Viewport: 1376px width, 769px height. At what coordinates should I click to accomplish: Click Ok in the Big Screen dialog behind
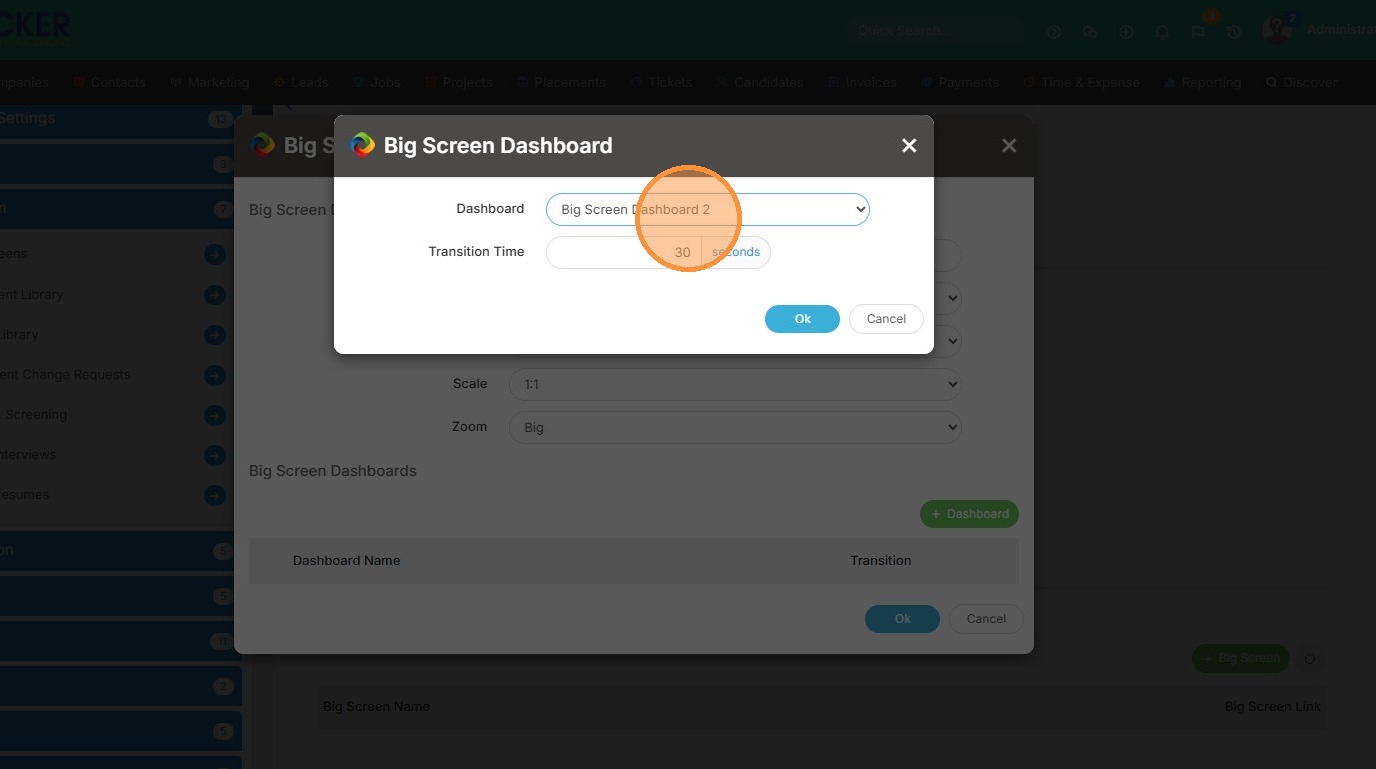(x=902, y=619)
